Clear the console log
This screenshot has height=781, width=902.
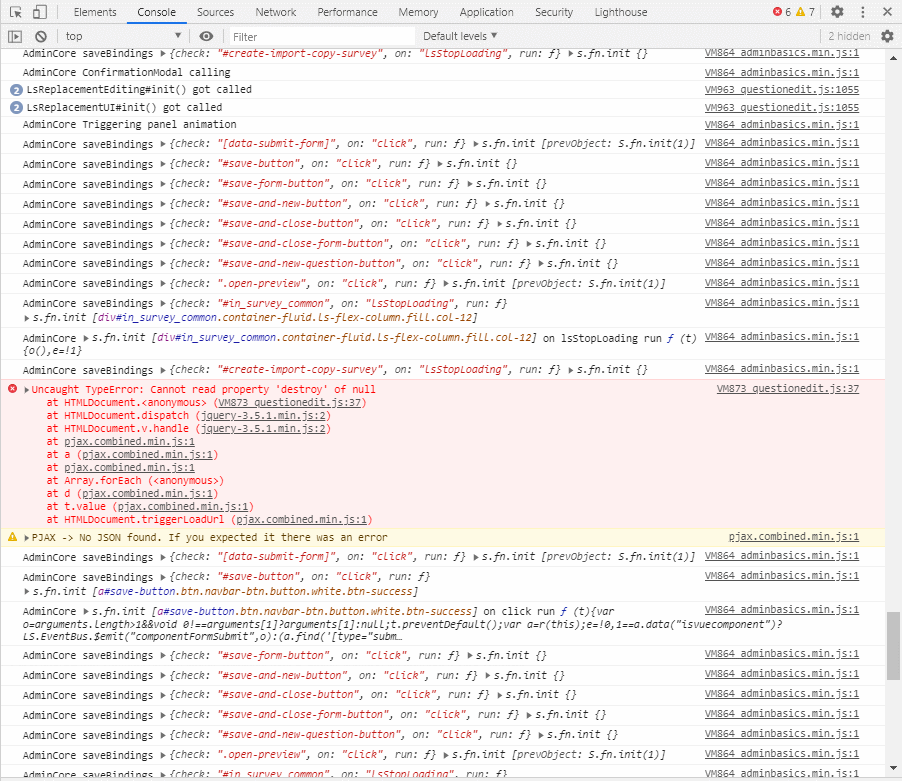point(41,36)
